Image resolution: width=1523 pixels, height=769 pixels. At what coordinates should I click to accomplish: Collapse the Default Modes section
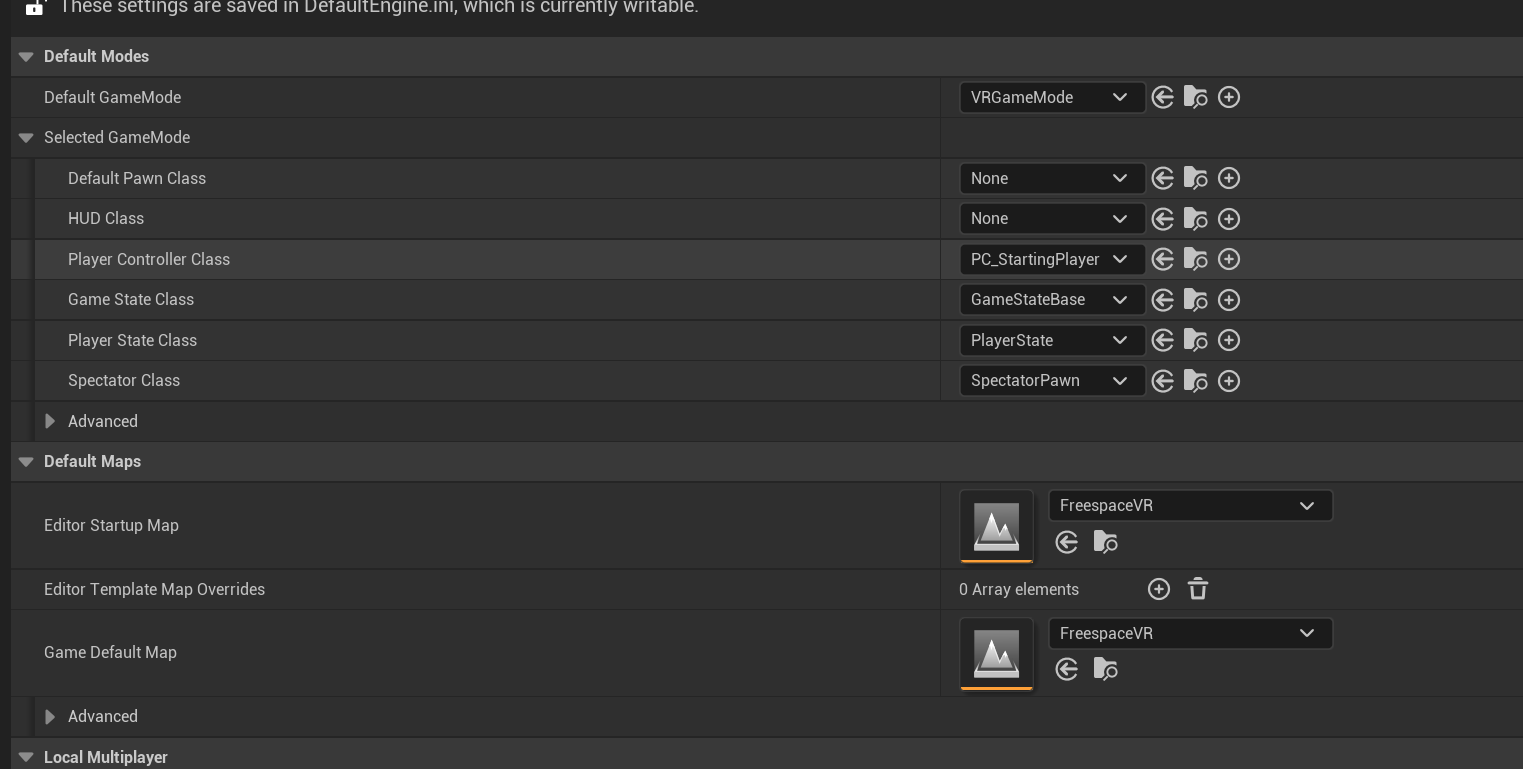tap(26, 57)
